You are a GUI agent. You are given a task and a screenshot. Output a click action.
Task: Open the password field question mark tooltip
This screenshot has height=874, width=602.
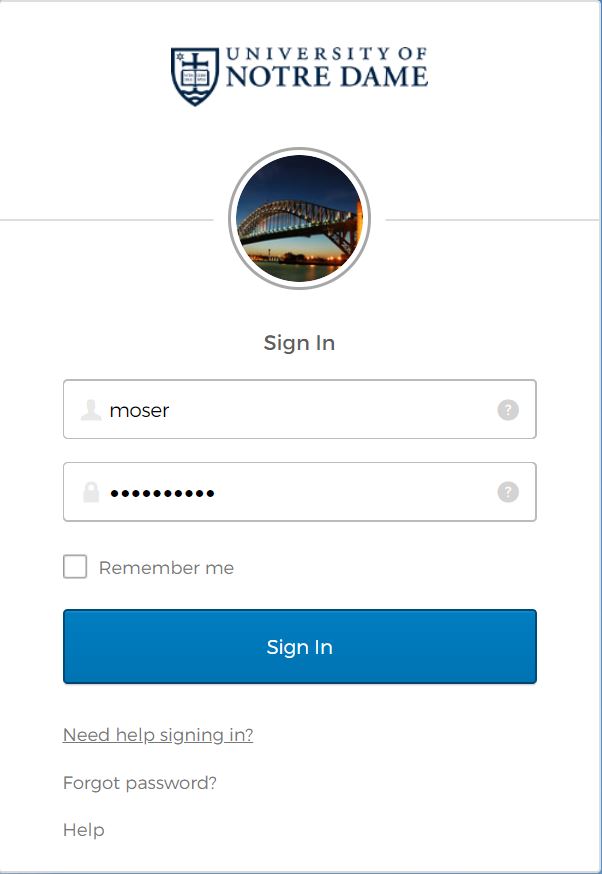pyautogui.click(x=508, y=492)
